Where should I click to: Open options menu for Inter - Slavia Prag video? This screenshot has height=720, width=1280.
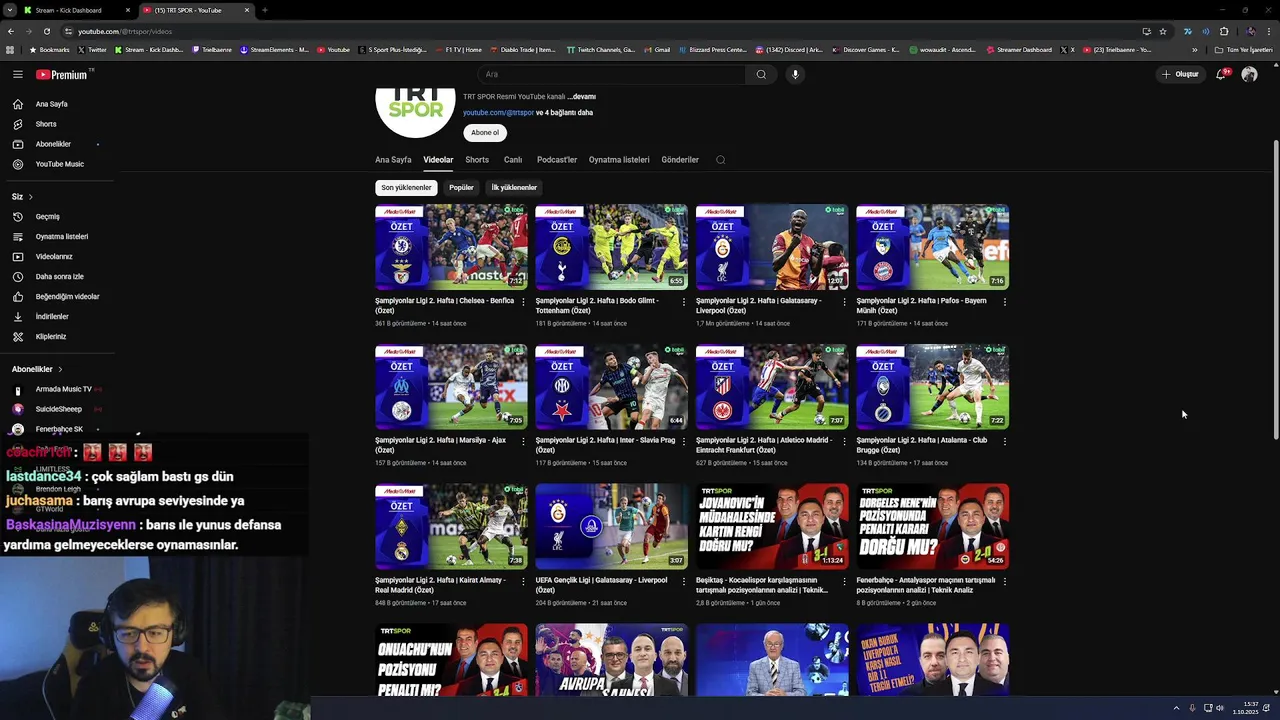(684, 441)
